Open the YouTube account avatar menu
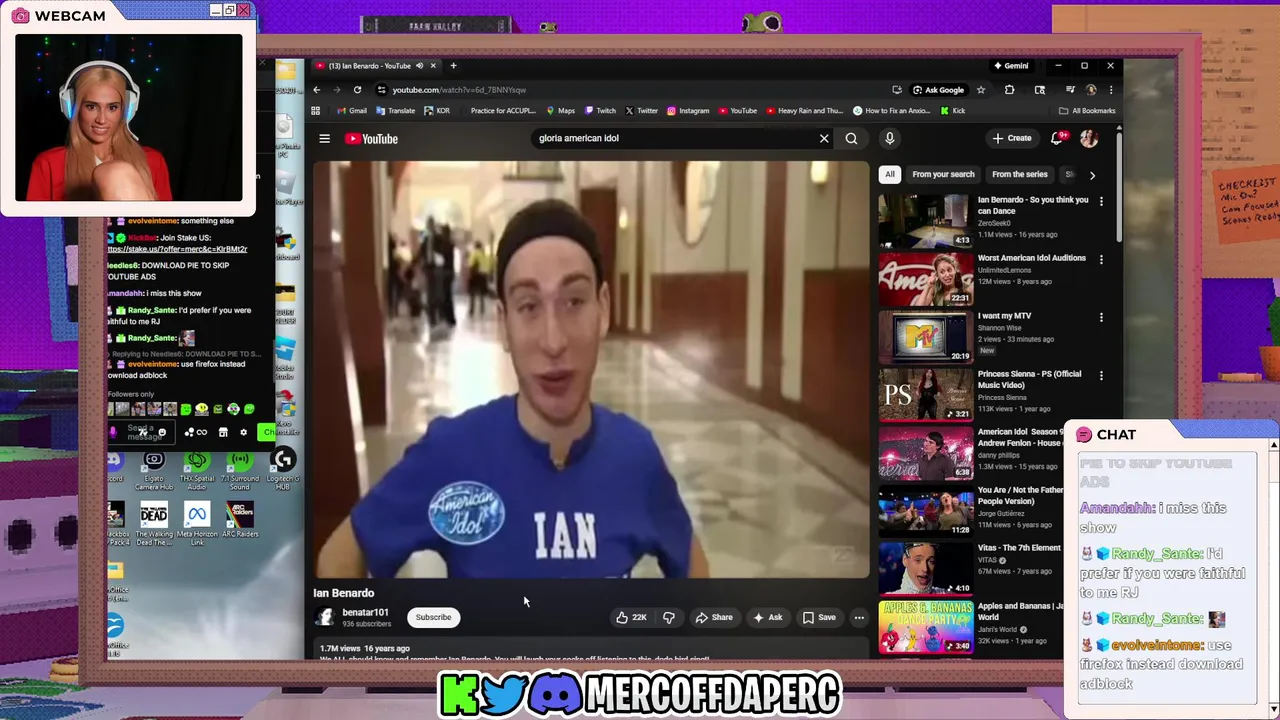 pos(1089,138)
